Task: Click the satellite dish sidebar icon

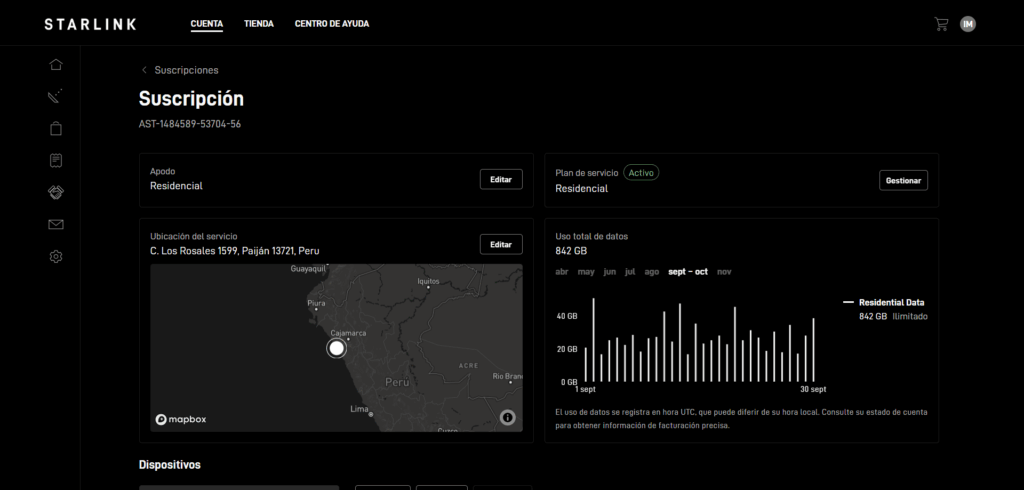Action: (56, 97)
